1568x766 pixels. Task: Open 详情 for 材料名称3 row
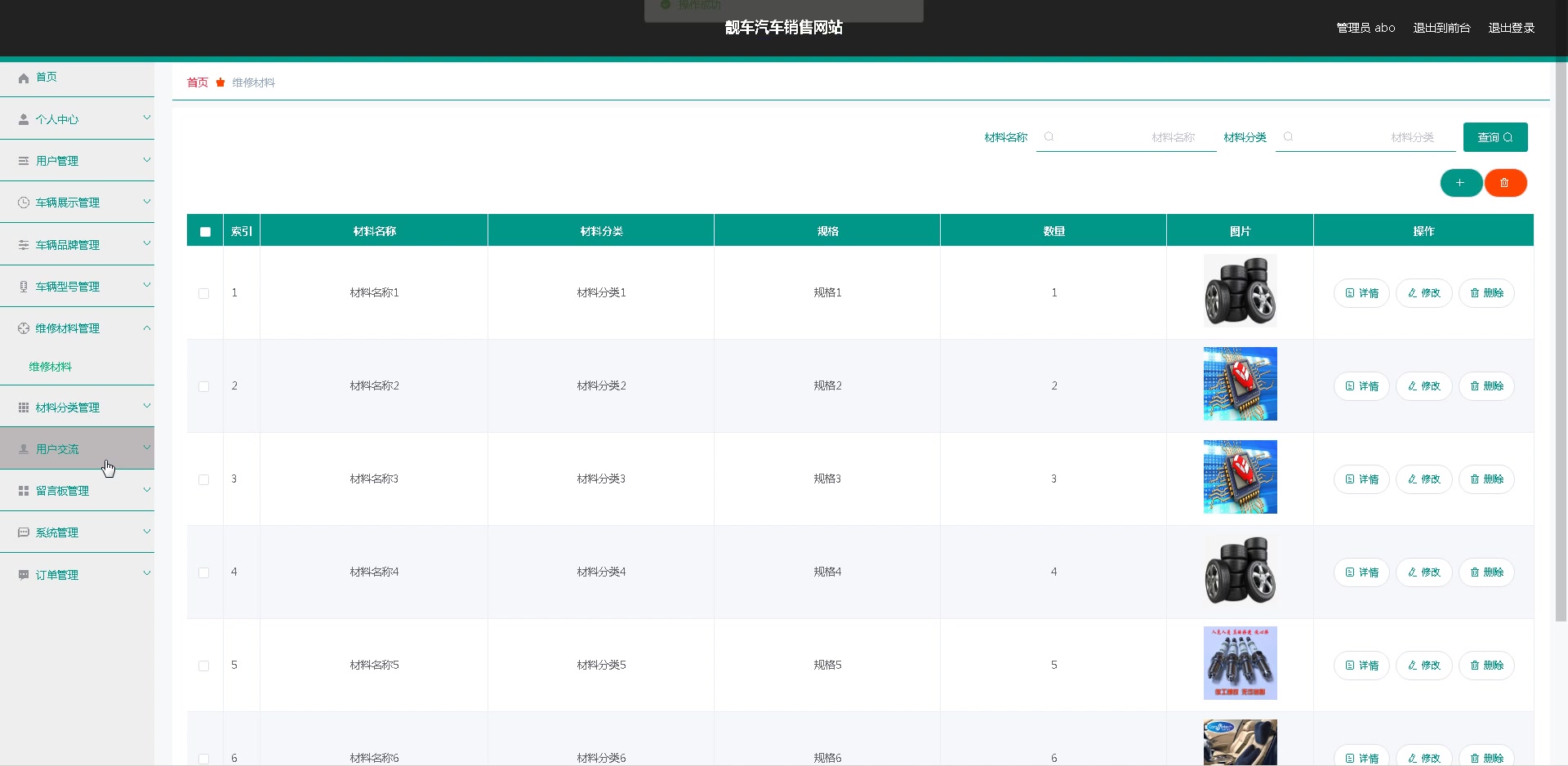[x=1361, y=479]
